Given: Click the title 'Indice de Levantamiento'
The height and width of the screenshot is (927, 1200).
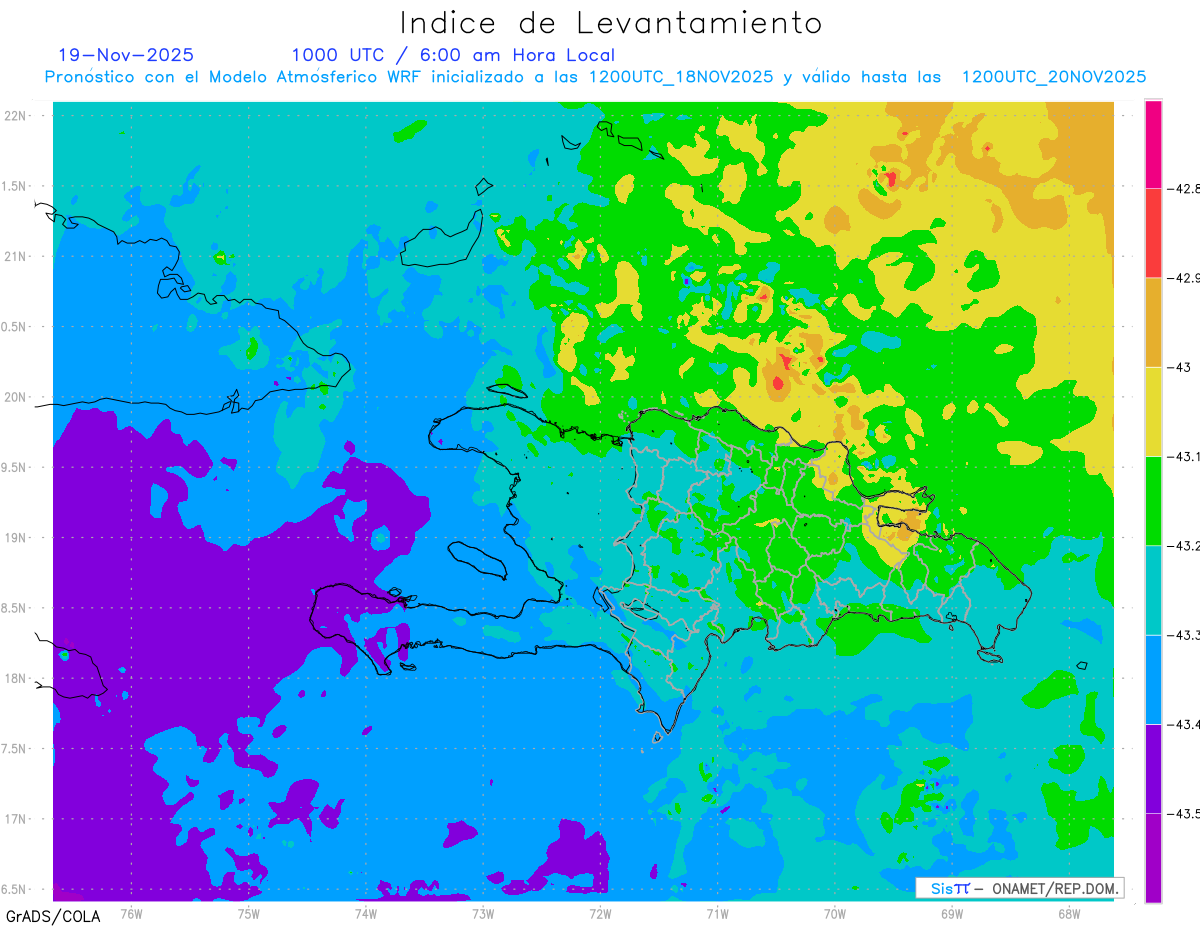Looking at the screenshot, I should click(611, 23).
